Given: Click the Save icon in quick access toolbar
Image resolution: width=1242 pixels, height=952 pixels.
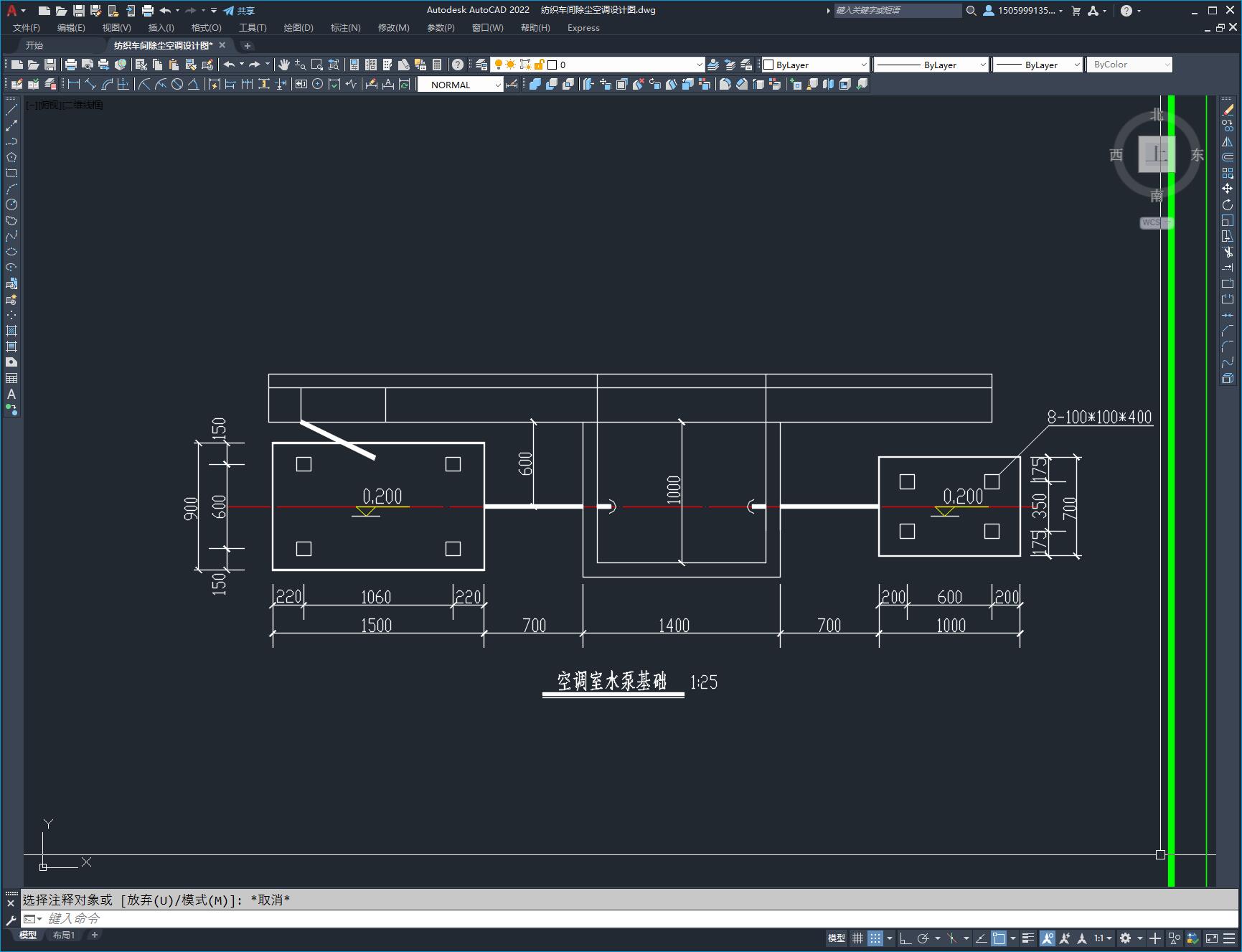Looking at the screenshot, I should coord(79,11).
